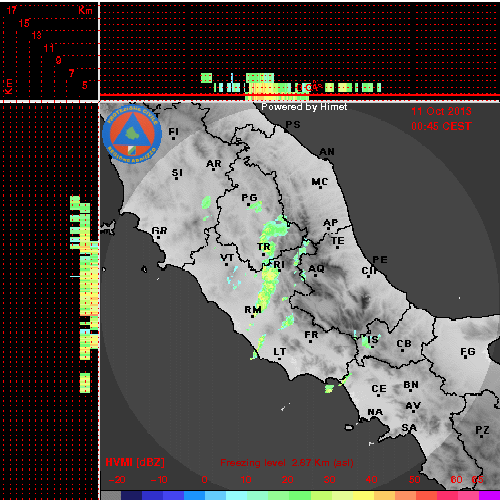500x500 pixels.
Task: Select the PG city label on map
Action: coord(249,198)
